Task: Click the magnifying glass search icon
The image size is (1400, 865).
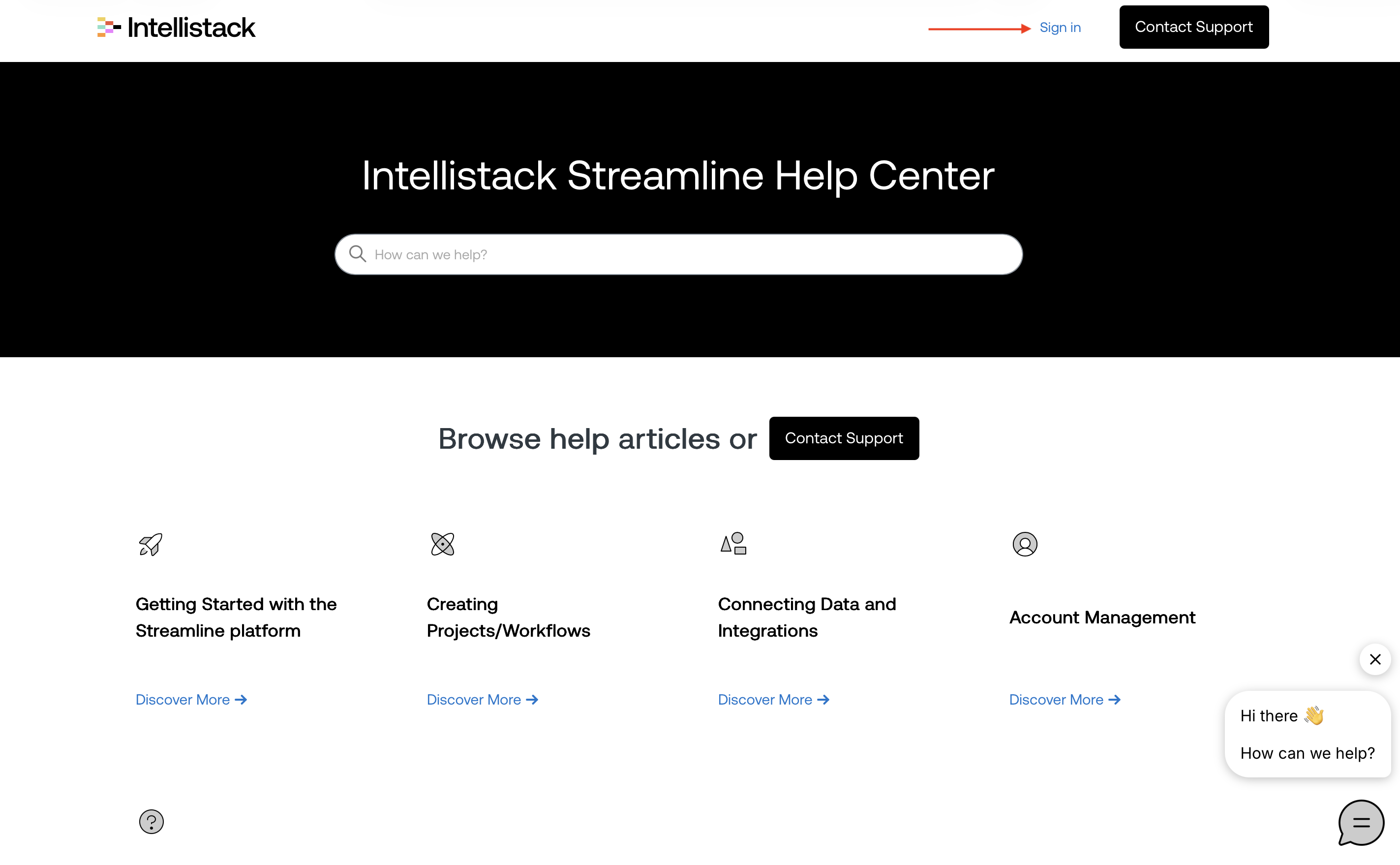Action: [x=358, y=254]
